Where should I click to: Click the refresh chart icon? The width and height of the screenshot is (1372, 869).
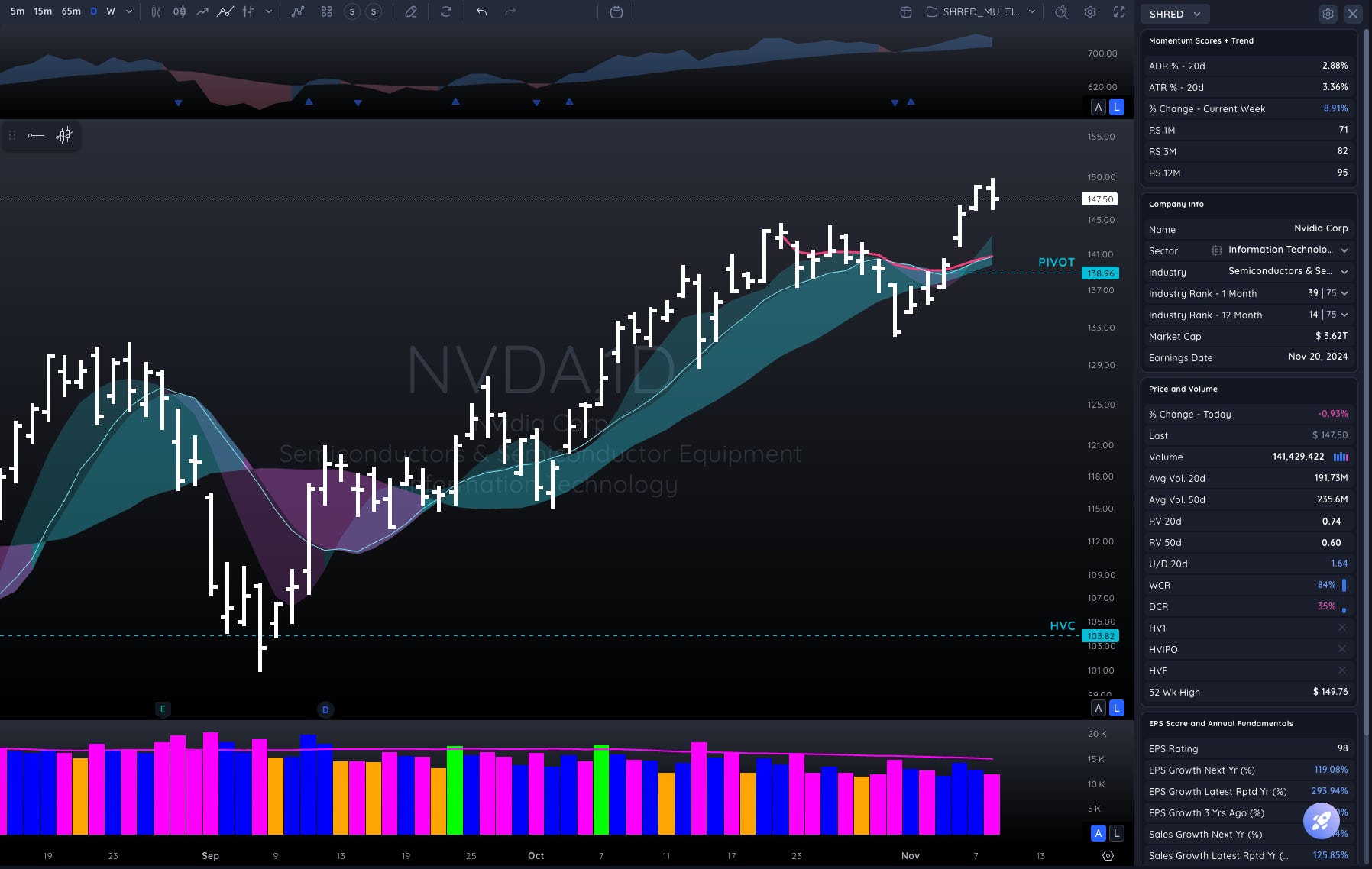pyautogui.click(x=446, y=11)
